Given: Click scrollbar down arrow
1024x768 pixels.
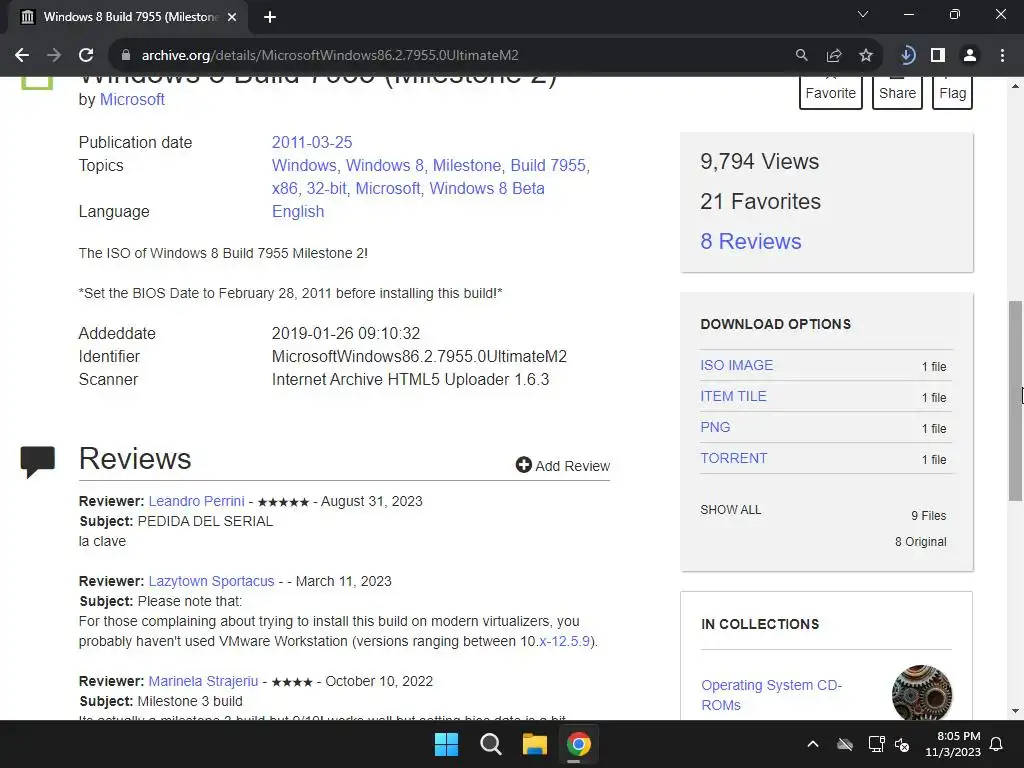Looking at the screenshot, I should (x=1015, y=711).
